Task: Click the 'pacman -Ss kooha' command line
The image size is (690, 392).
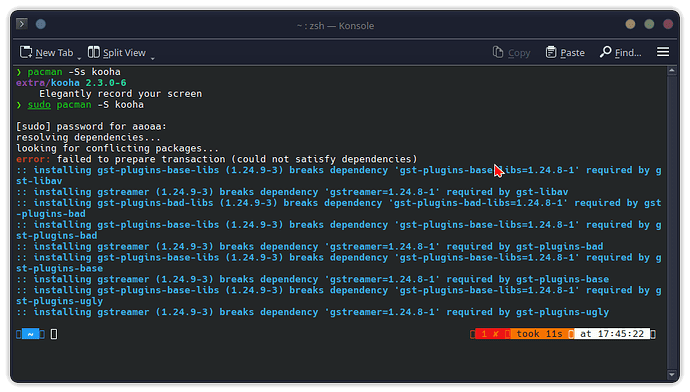Action: pos(74,72)
